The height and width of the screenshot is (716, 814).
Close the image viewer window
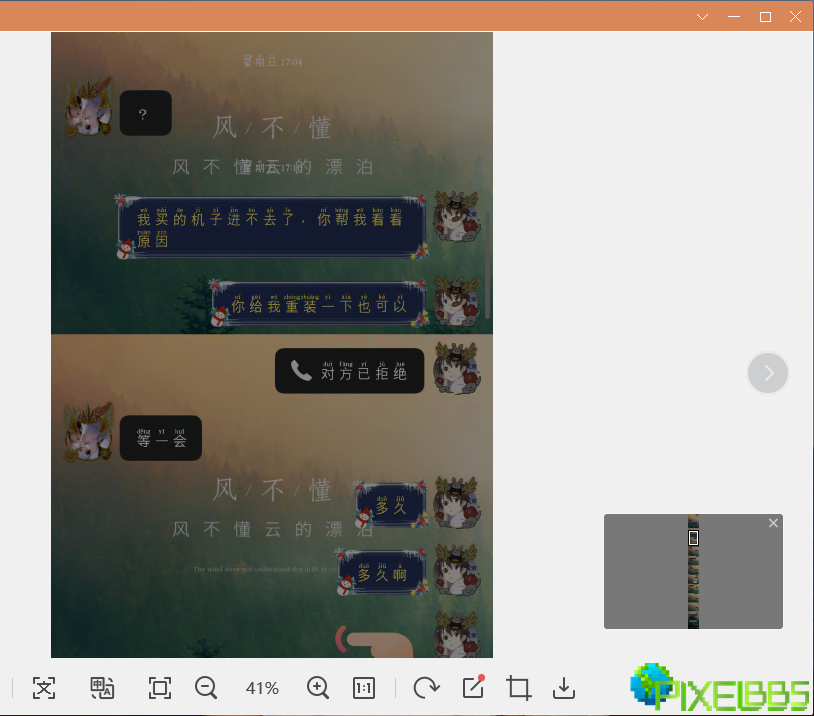(x=795, y=17)
